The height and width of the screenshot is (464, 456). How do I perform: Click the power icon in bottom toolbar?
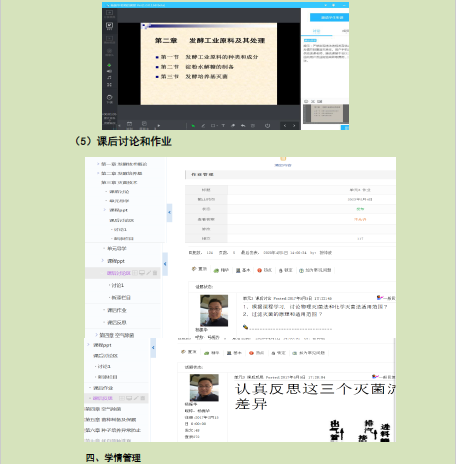[x=267, y=126]
